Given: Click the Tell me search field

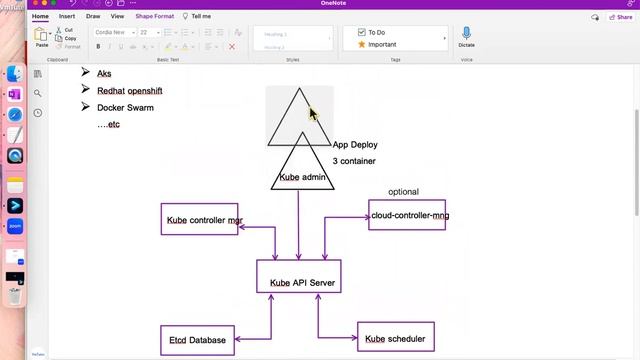Looking at the screenshot, I should coord(197,16).
